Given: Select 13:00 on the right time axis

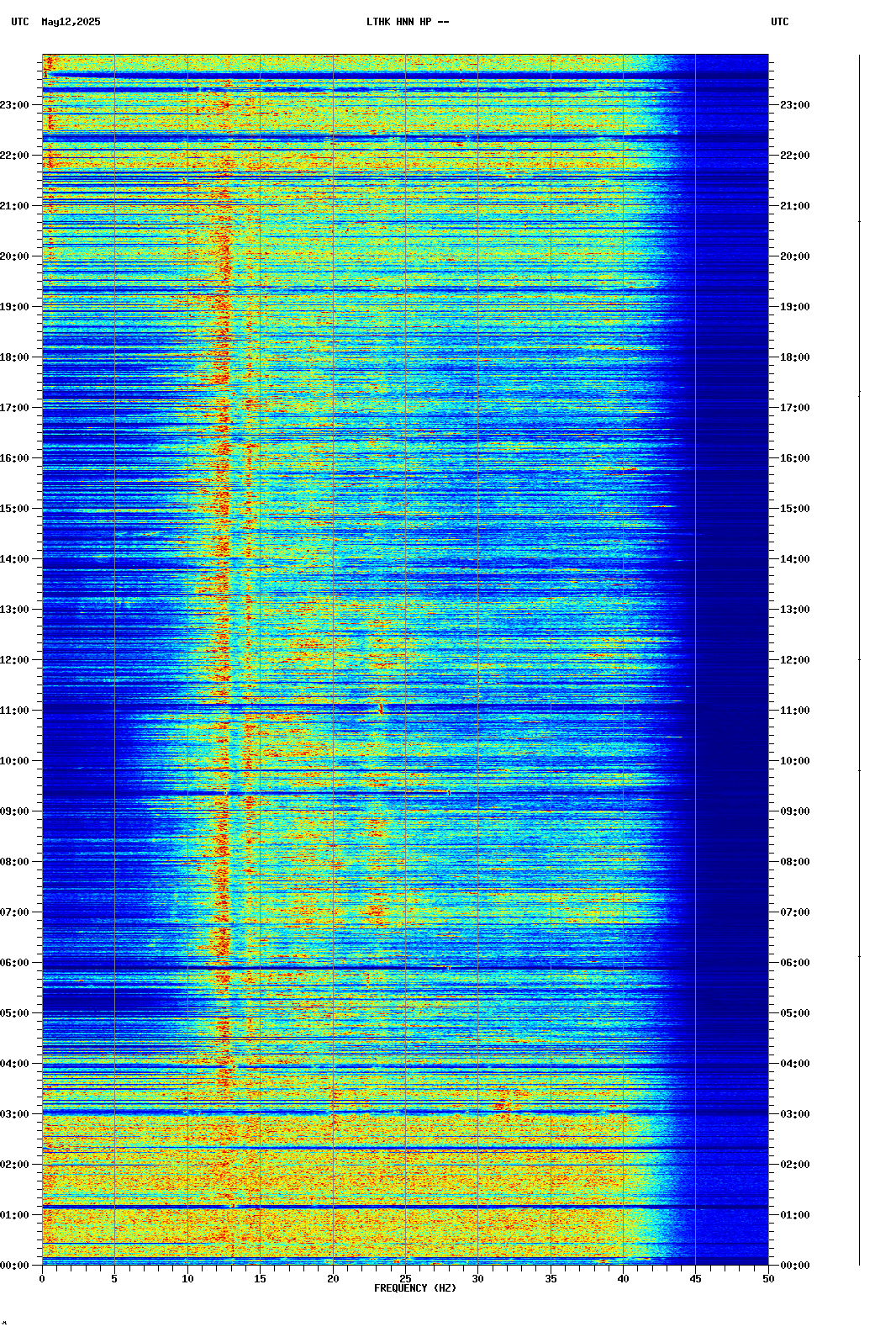Looking at the screenshot, I should (x=795, y=610).
